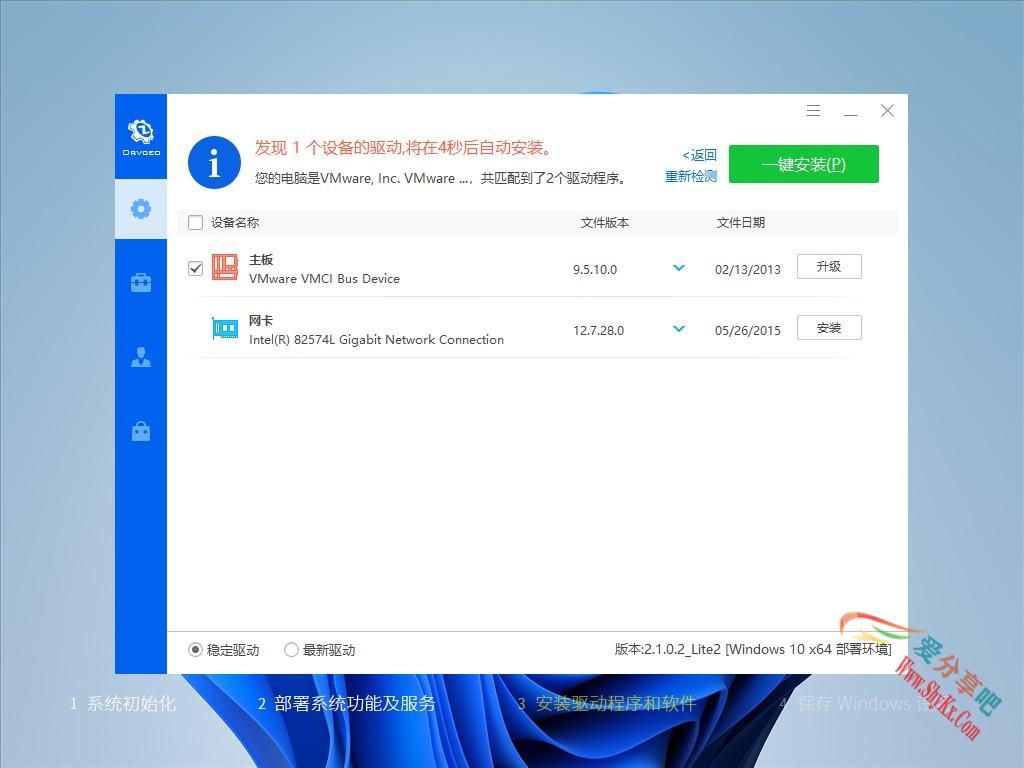The width and height of the screenshot is (1024, 768).
Task: Click the network card device icon
Action: tap(225, 328)
